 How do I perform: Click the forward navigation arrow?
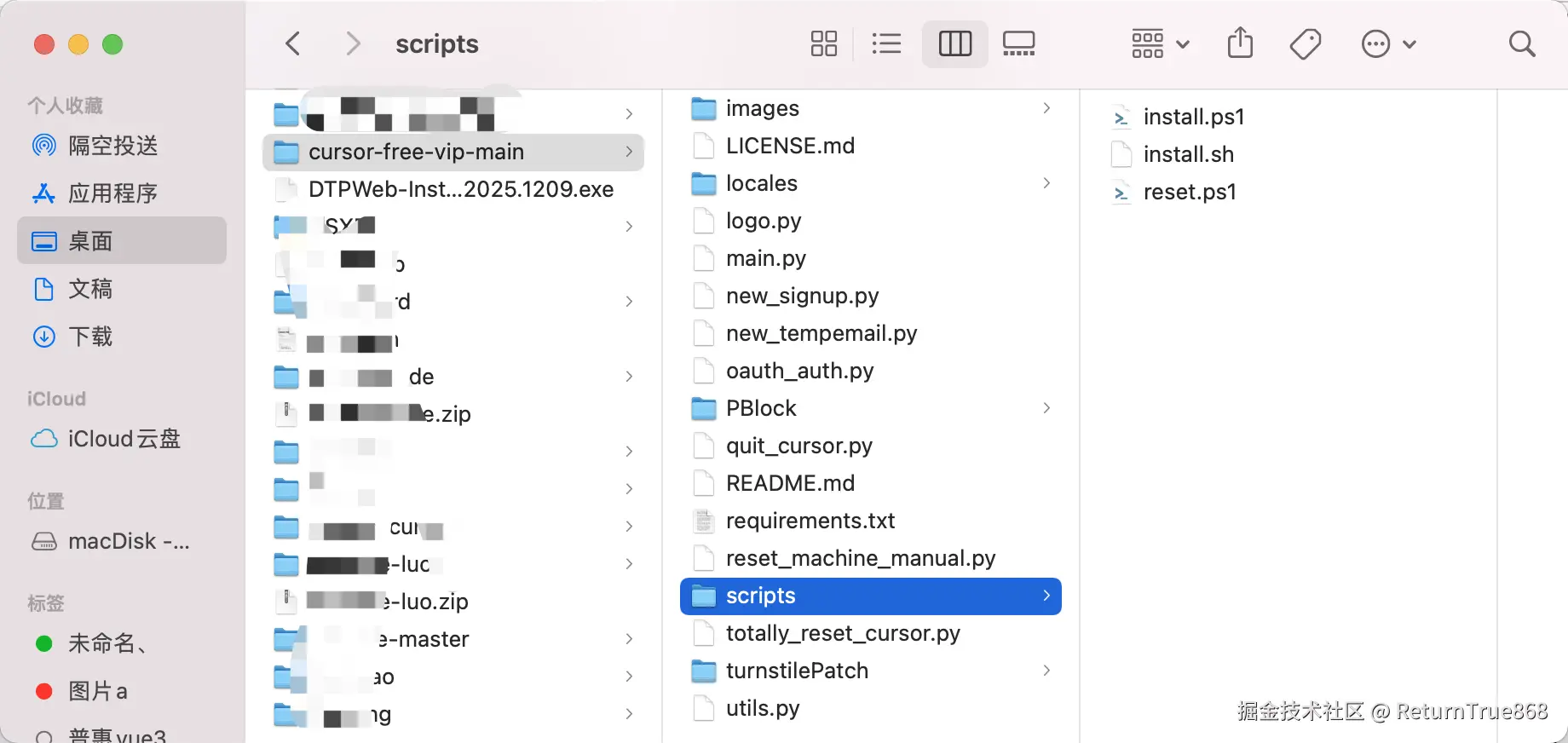(353, 43)
